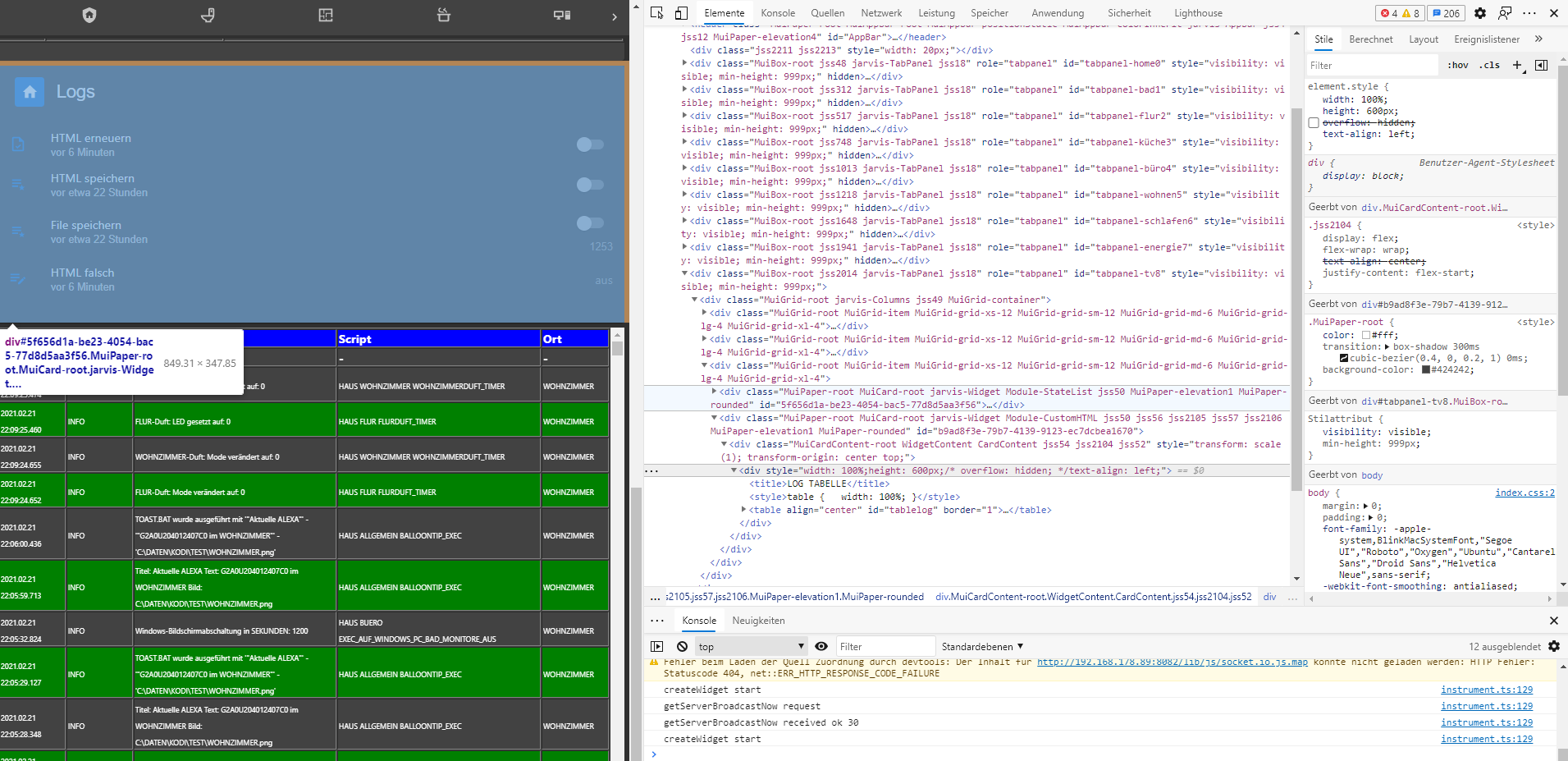Screen dimensions: 1568x761
Task: Click the floor-plan tab icon in Jarvis bar
Action: pos(326,15)
